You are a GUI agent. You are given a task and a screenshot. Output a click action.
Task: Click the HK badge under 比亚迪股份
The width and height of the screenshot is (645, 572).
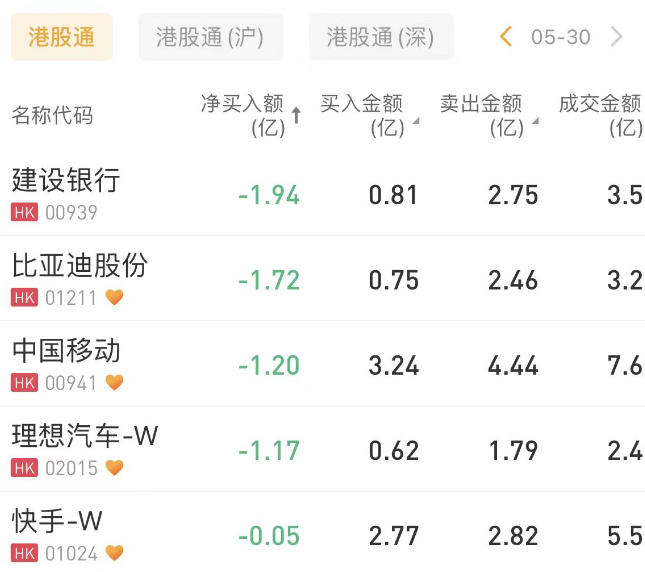(24, 297)
